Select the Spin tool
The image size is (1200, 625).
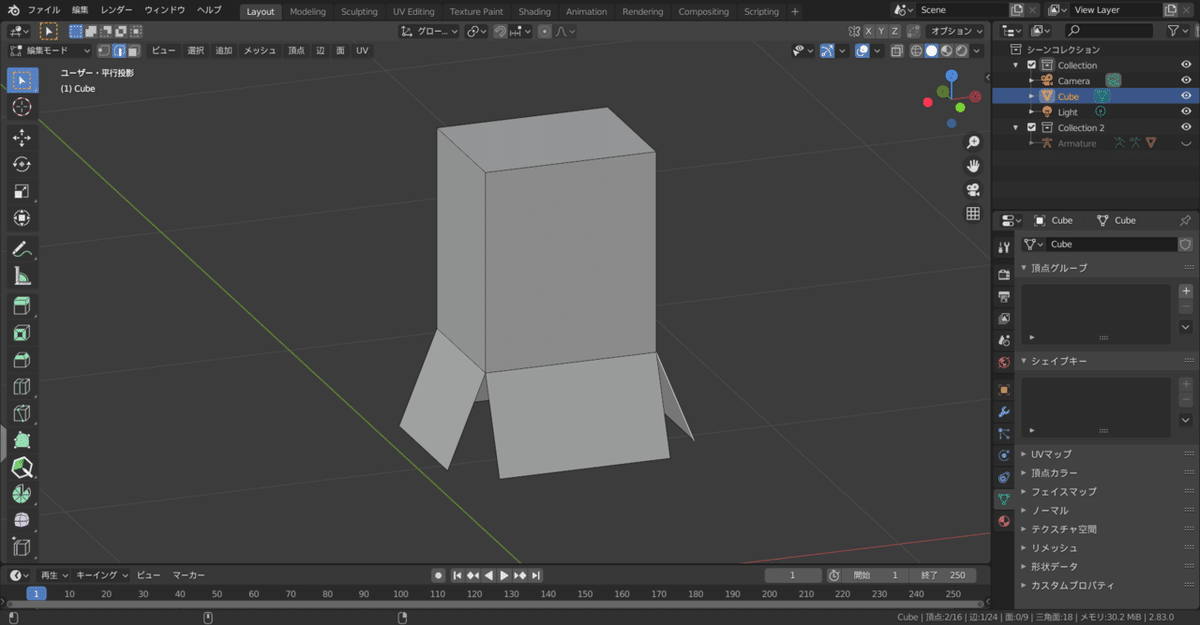click(22, 494)
